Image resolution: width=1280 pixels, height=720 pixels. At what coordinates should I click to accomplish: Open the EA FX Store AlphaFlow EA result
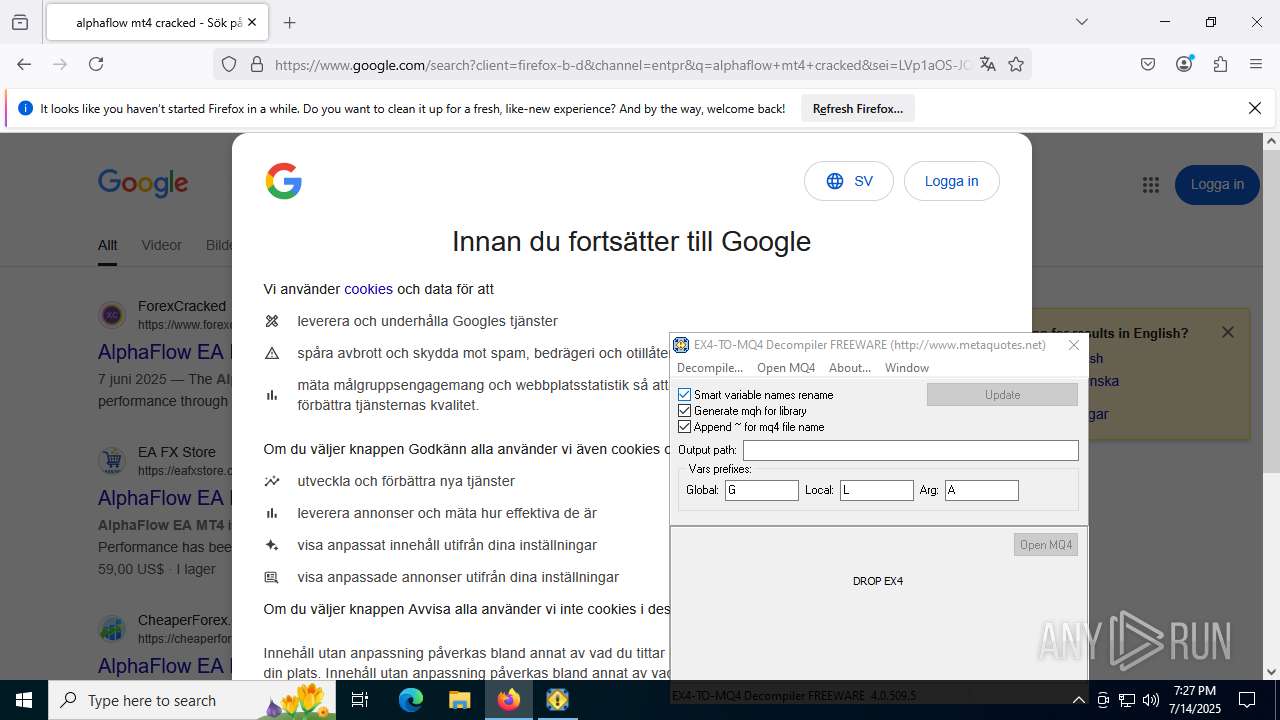click(164, 498)
